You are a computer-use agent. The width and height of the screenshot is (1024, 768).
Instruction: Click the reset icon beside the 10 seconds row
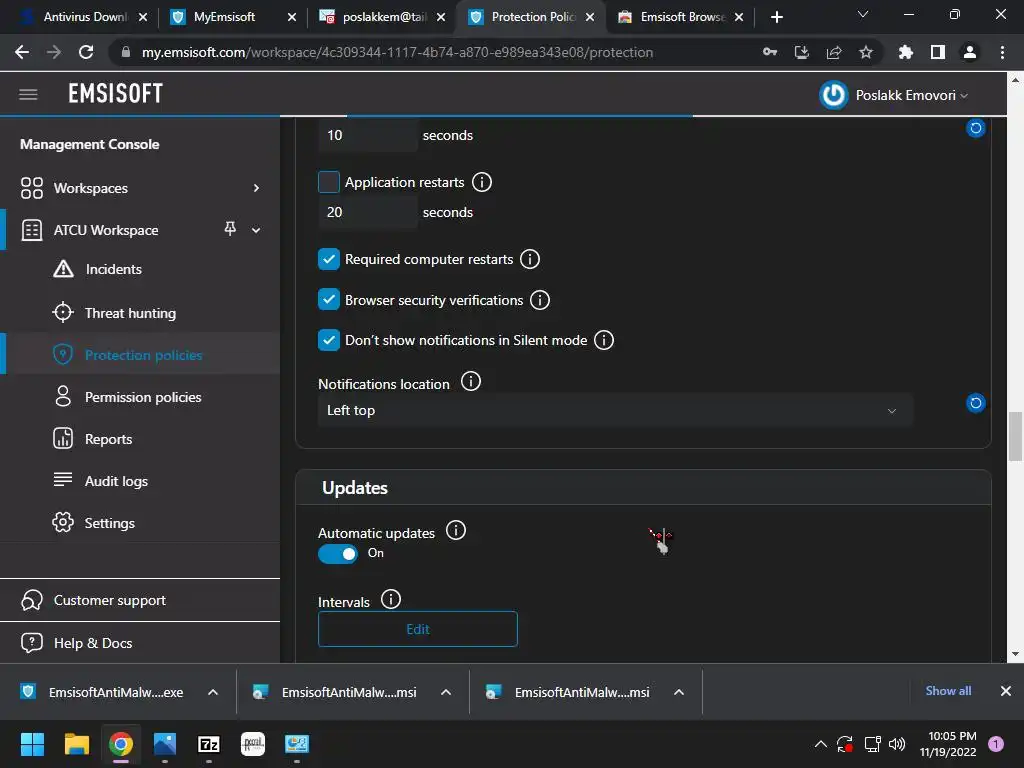(x=976, y=128)
